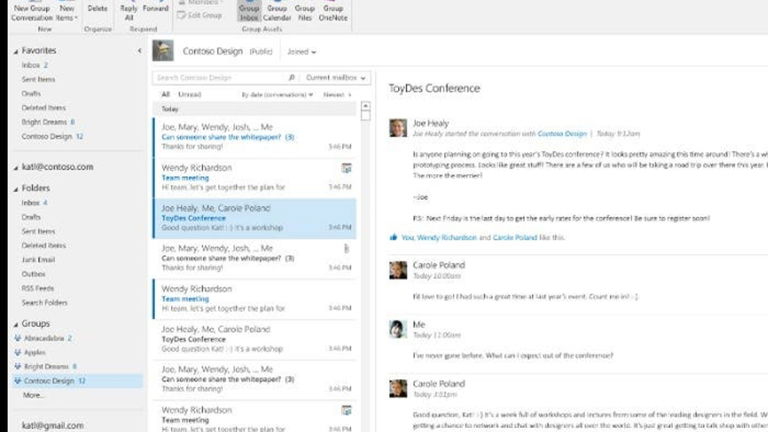The height and width of the screenshot is (432, 768).
Task: Show All messages filter
Action: point(166,94)
